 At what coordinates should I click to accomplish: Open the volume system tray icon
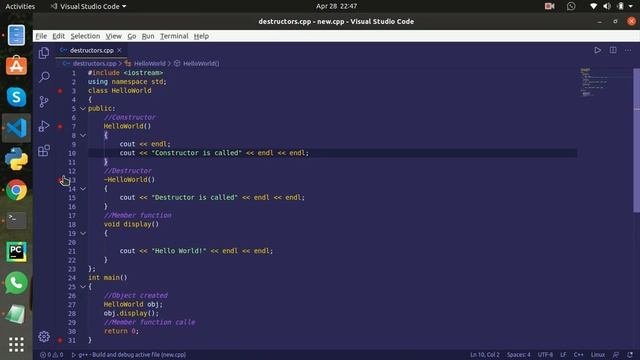pyautogui.click(x=607, y=6)
